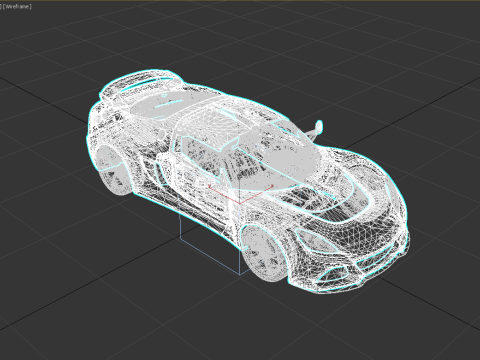
Task: Select the wireframe car model in the viewport
Action: pos(247,182)
